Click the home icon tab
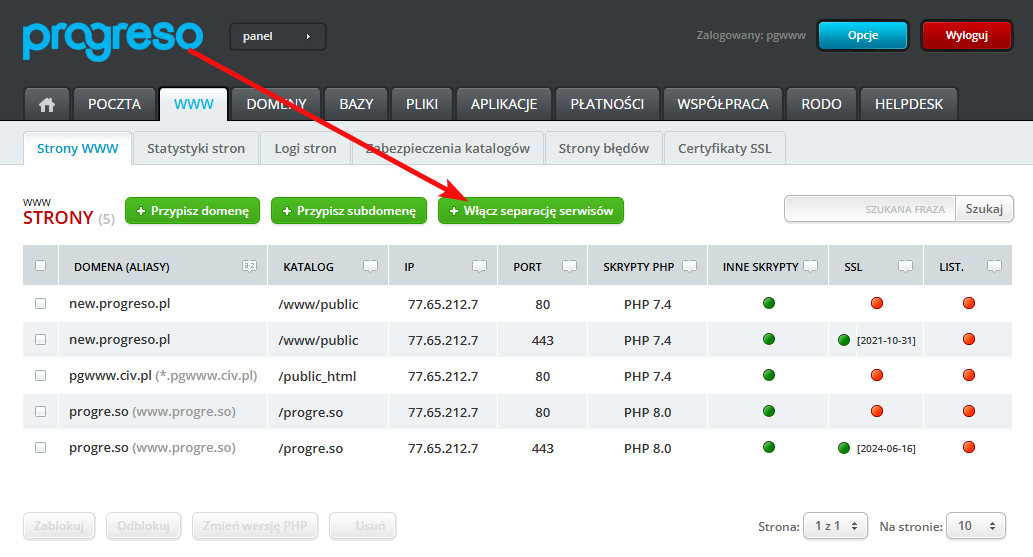Screen dimensions: 1033x557 [46, 104]
